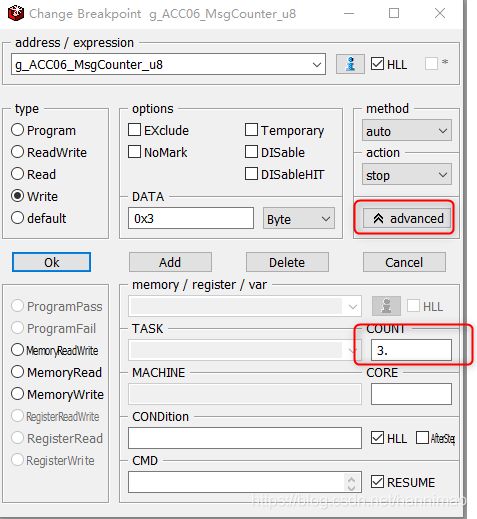Viewport: 477px width, 519px height.
Task: Minimize the Change Breakpoint dialog
Action: click(349, 13)
